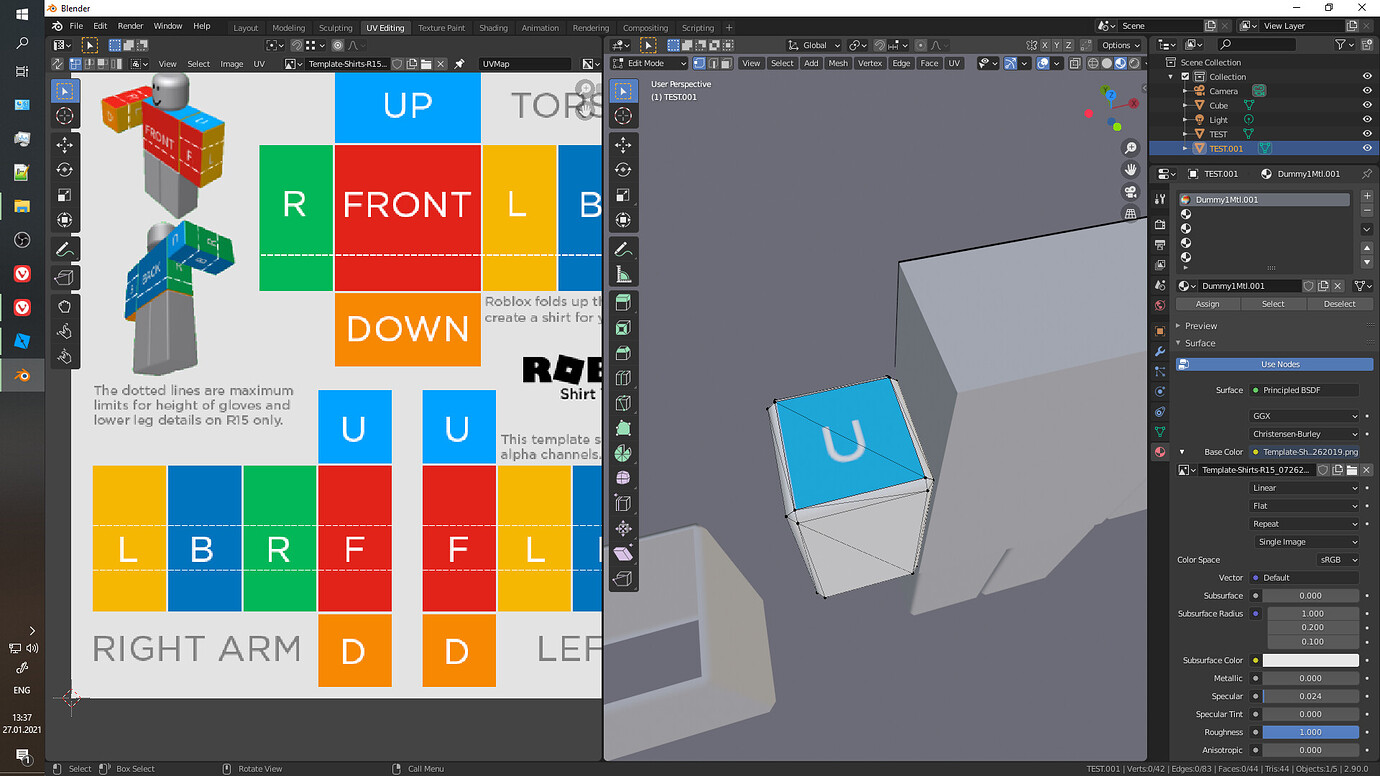Select the Measure tool in the viewport
Viewport: 1380px width, 776px height.
(x=623, y=274)
